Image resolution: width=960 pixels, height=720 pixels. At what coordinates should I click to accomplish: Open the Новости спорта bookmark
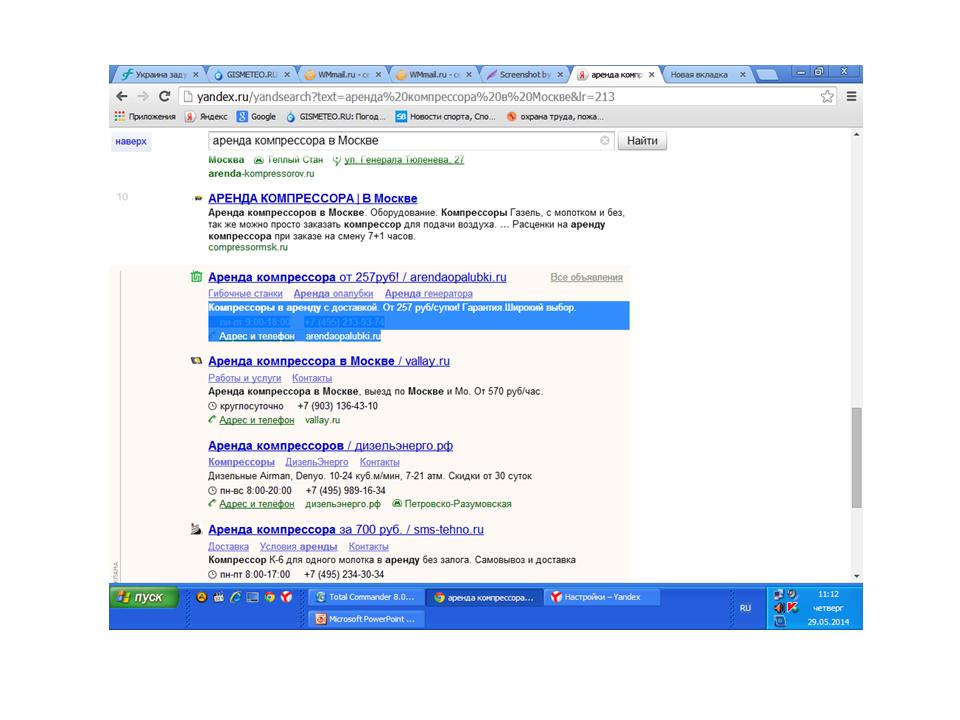pos(445,116)
